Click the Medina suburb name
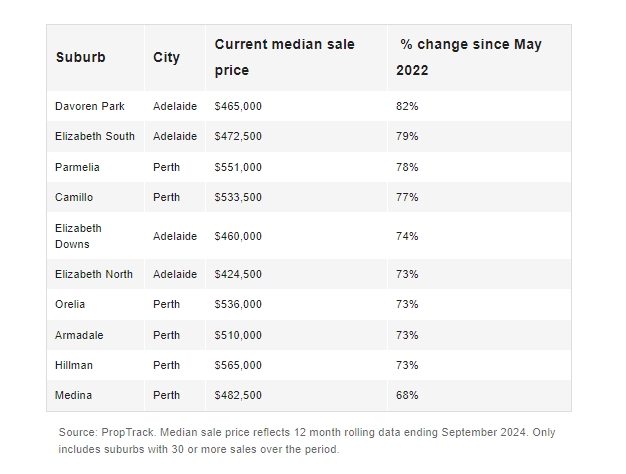The width and height of the screenshot is (626, 474). point(74,395)
